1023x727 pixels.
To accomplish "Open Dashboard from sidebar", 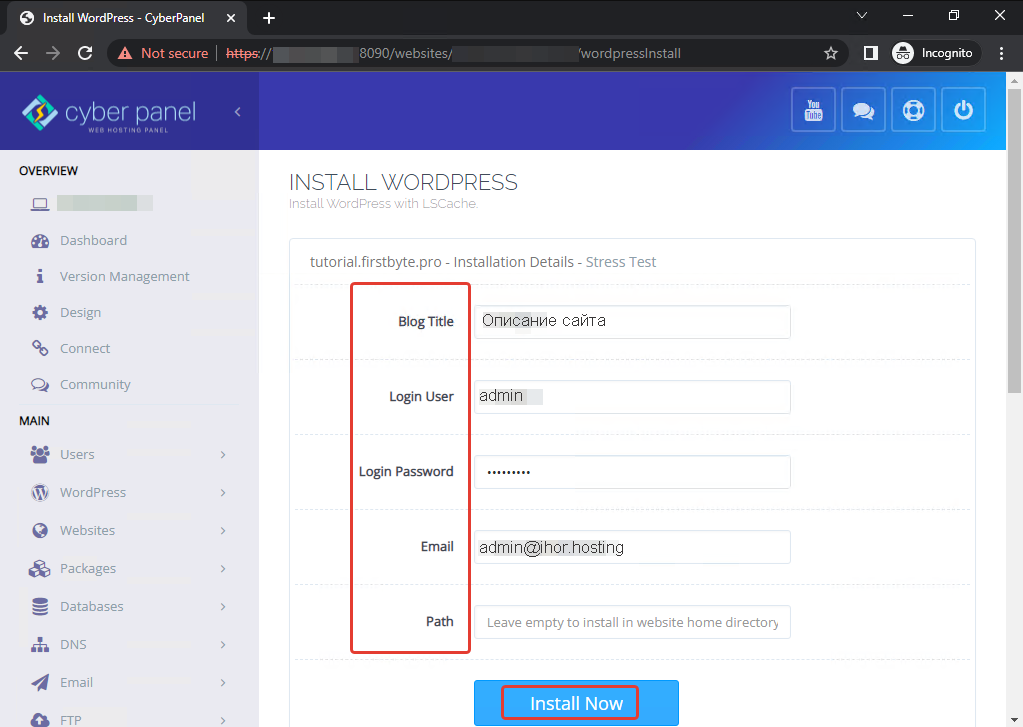I will 93,241.
